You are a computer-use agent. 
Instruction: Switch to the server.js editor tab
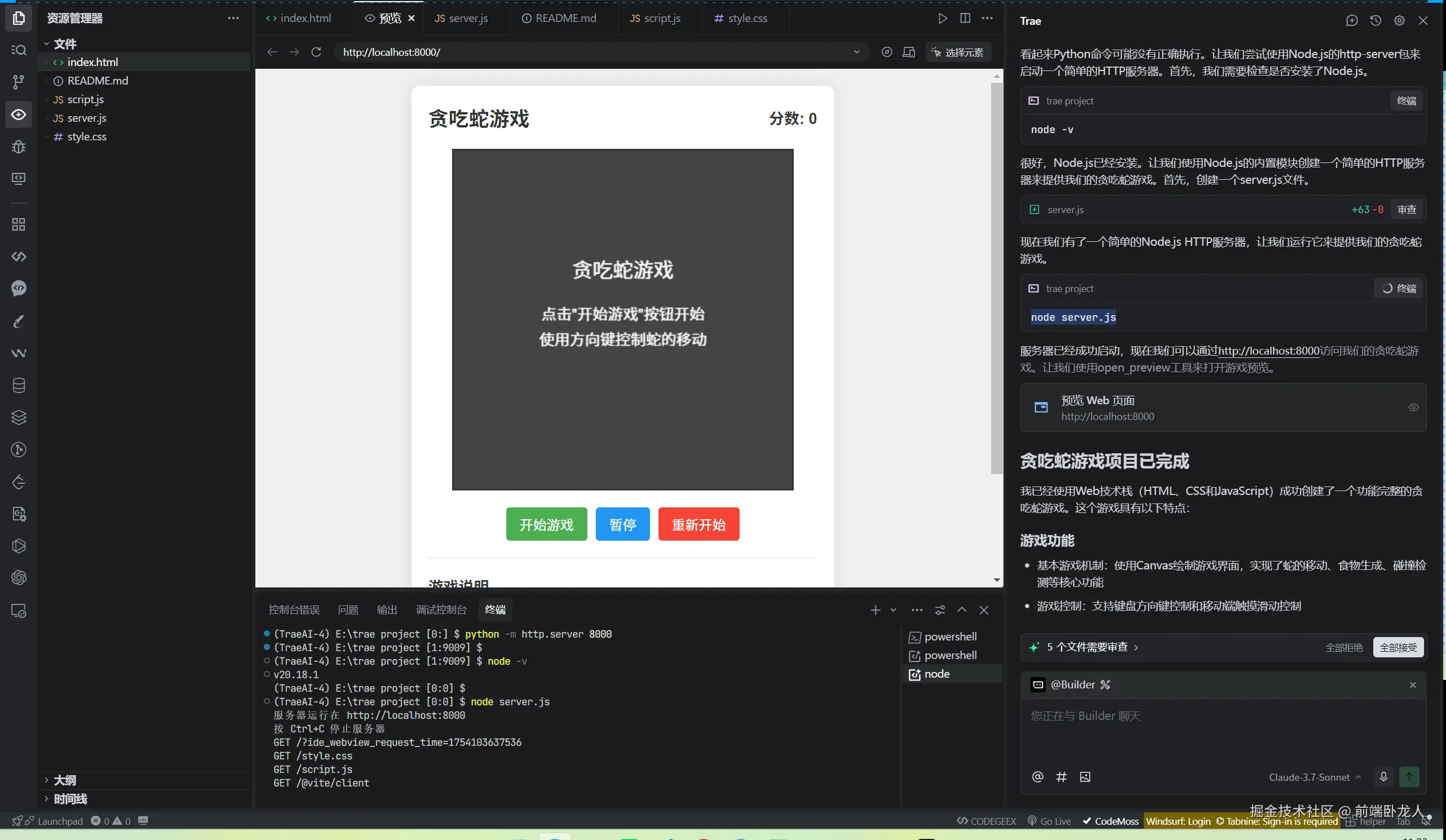pos(461,19)
